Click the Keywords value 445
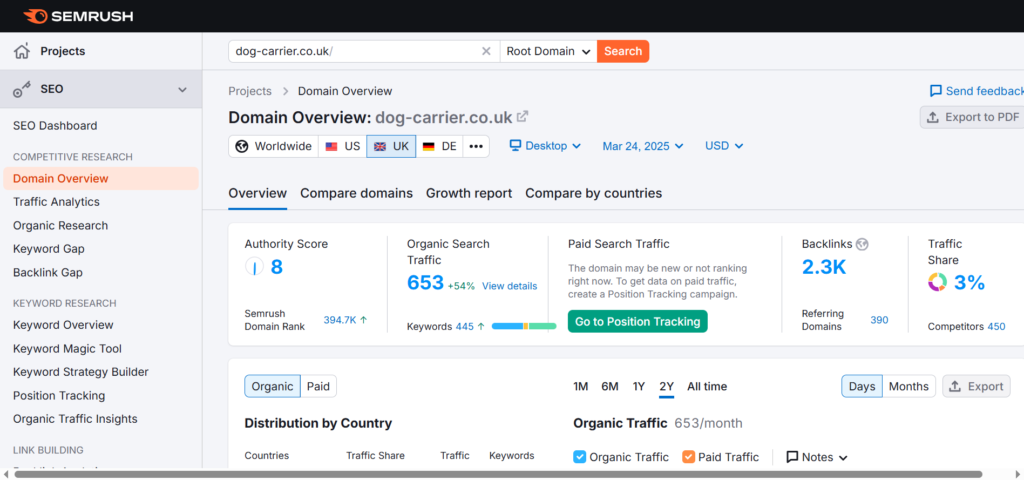The image size is (1024, 480). point(465,327)
